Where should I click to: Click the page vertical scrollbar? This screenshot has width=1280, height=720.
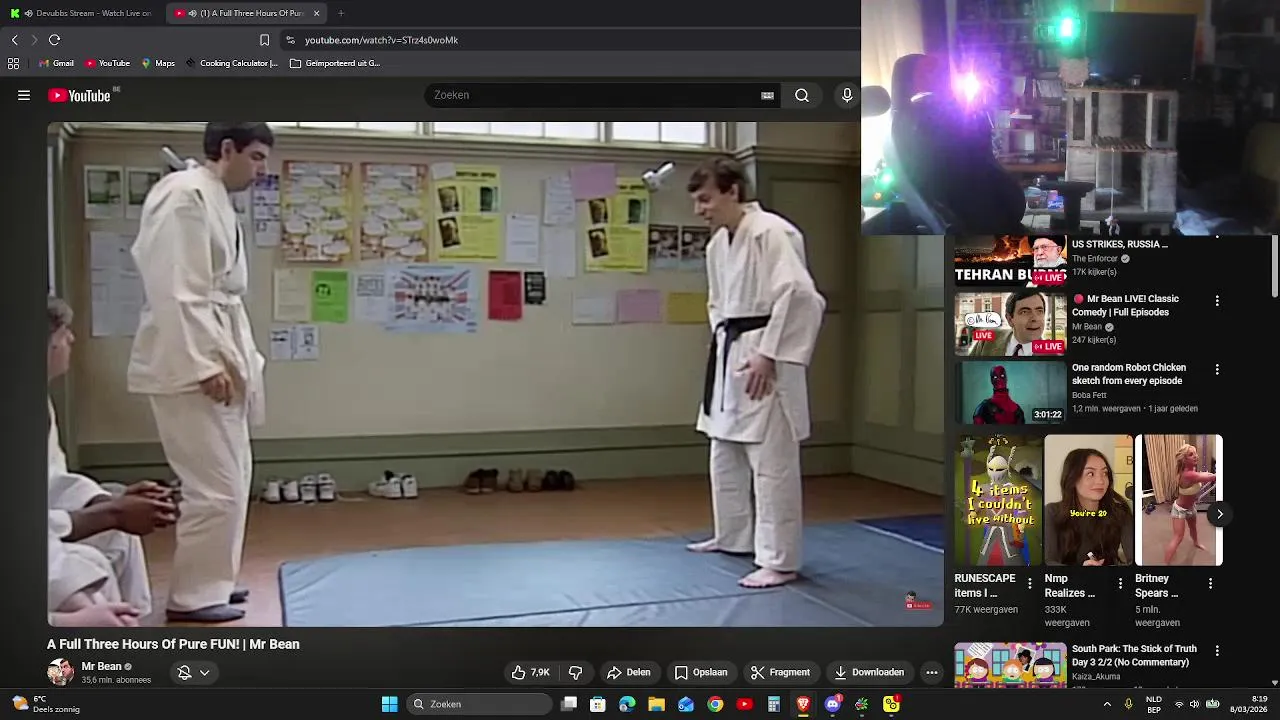tap(1275, 265)
